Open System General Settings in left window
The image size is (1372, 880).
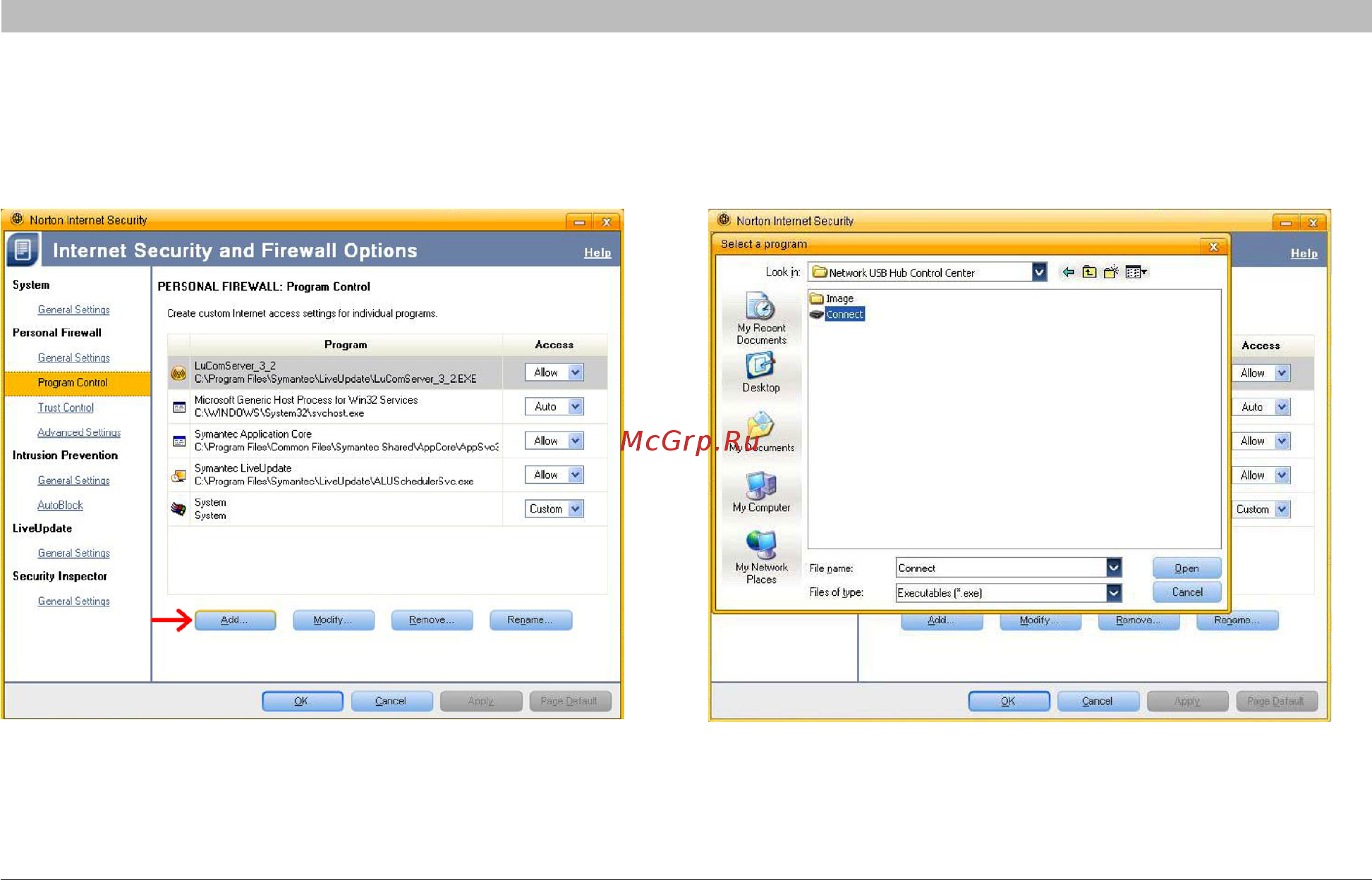click(x=73, y=310)
